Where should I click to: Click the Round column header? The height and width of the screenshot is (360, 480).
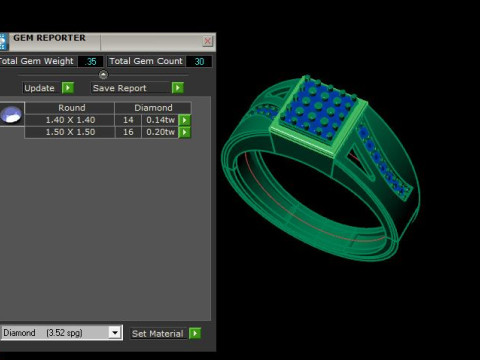pyautogui.click(x=70, y=108)
